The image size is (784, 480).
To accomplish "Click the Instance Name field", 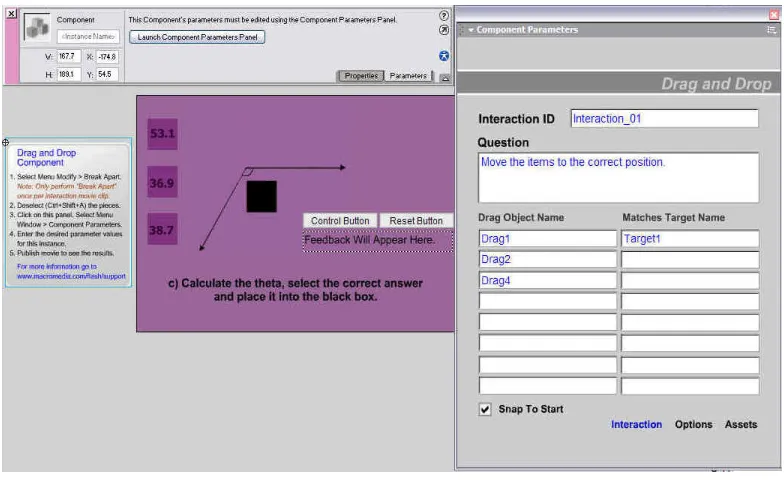I will [88, 36].
